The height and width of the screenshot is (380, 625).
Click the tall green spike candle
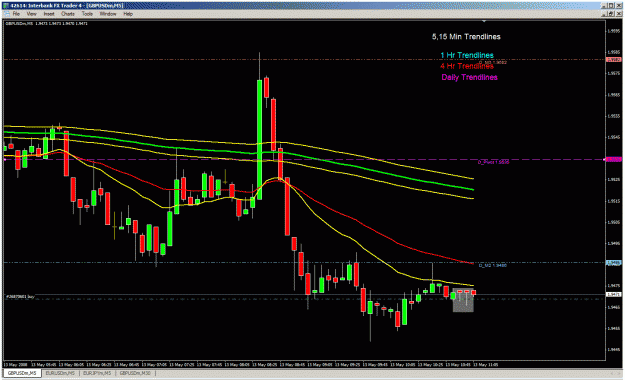[x=259, y=140]
